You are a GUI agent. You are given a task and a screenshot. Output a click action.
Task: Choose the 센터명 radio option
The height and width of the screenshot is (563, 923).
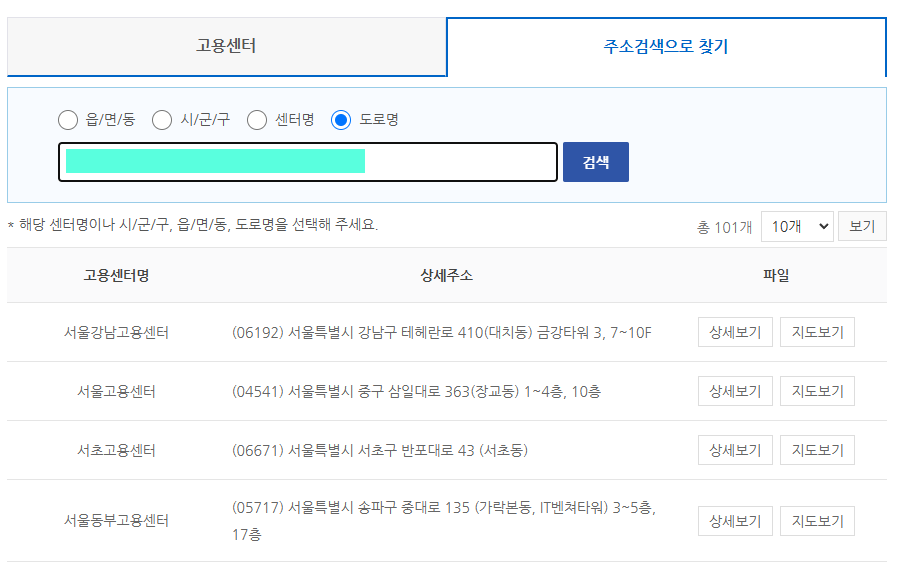click(257, 120)
